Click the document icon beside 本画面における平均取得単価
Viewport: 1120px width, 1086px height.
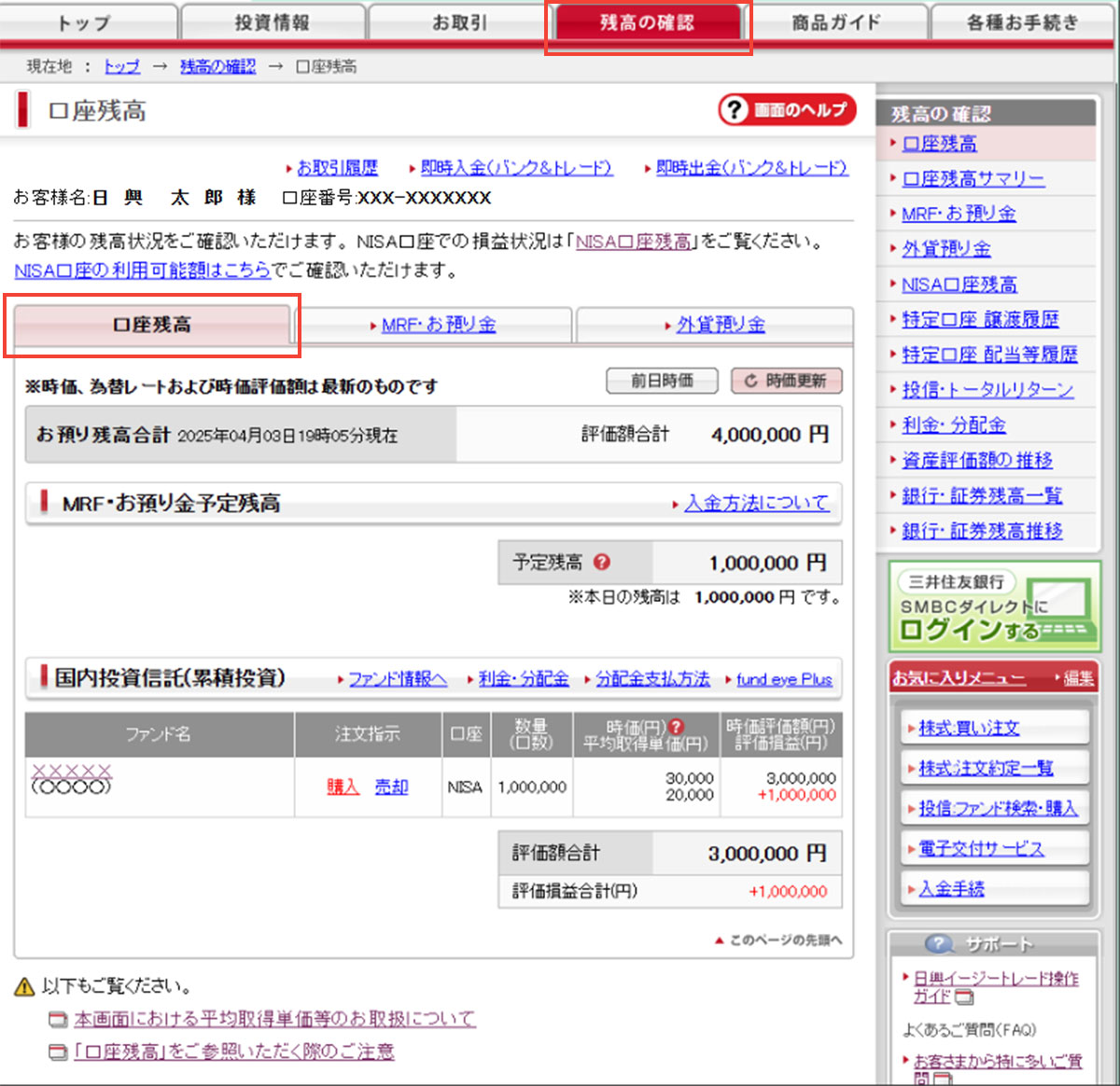[58, 1020]
